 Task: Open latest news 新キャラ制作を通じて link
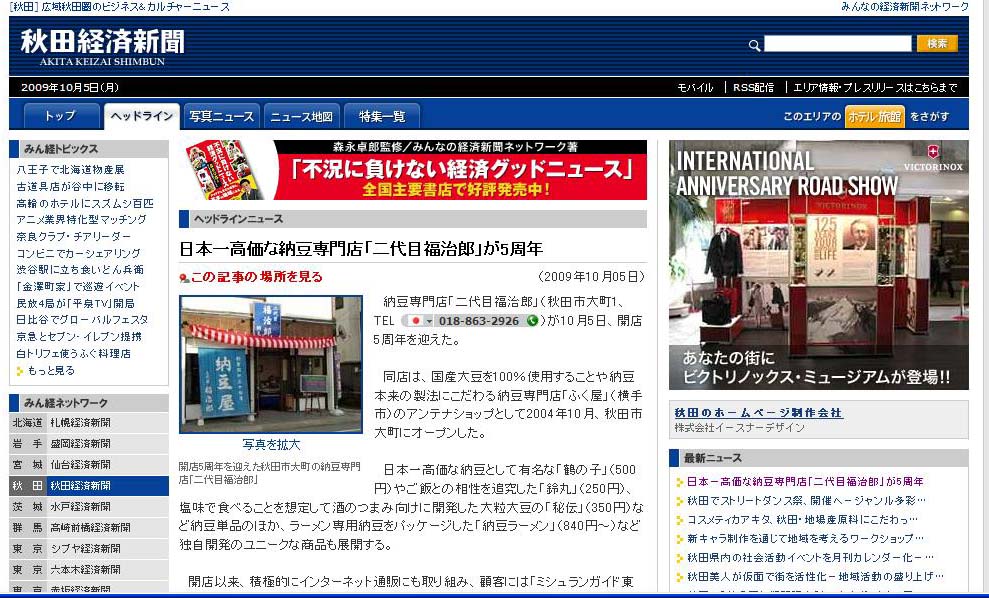pos(805,539)
